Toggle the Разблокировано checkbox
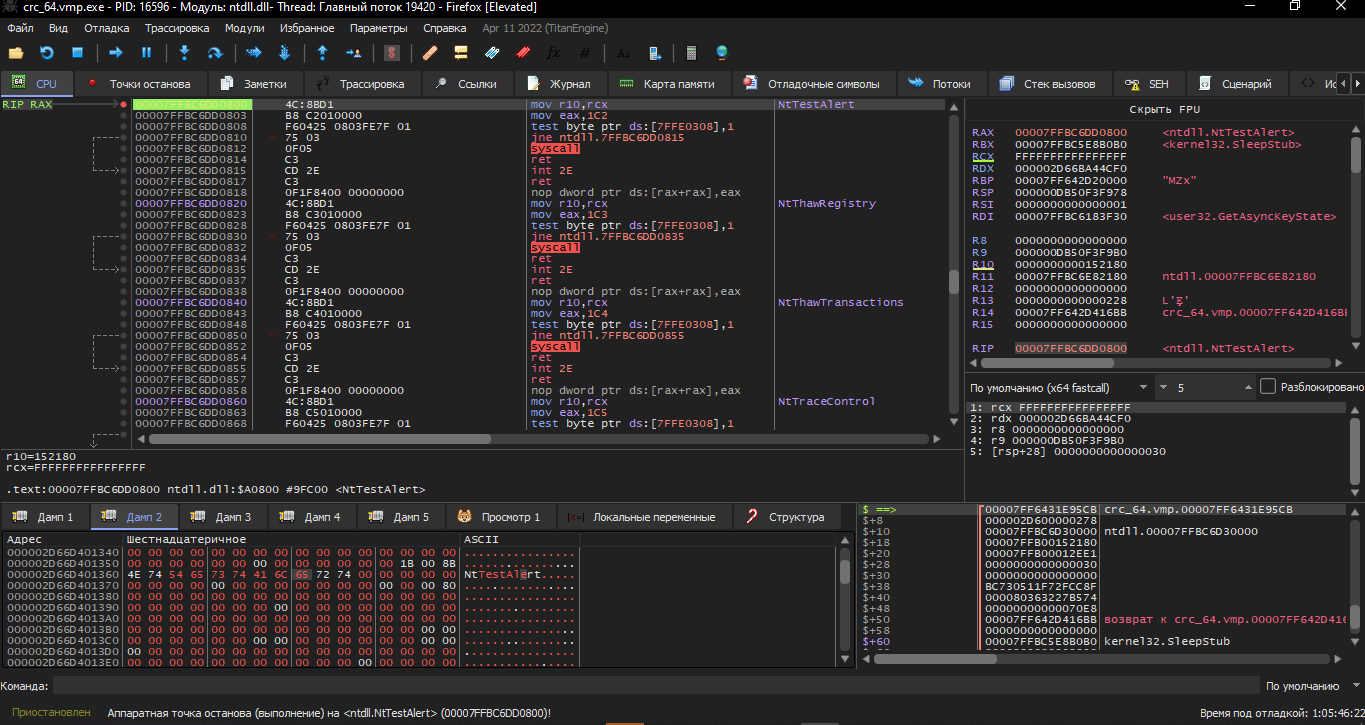This screenshot has width=1365, height=725. (1267, 387)
